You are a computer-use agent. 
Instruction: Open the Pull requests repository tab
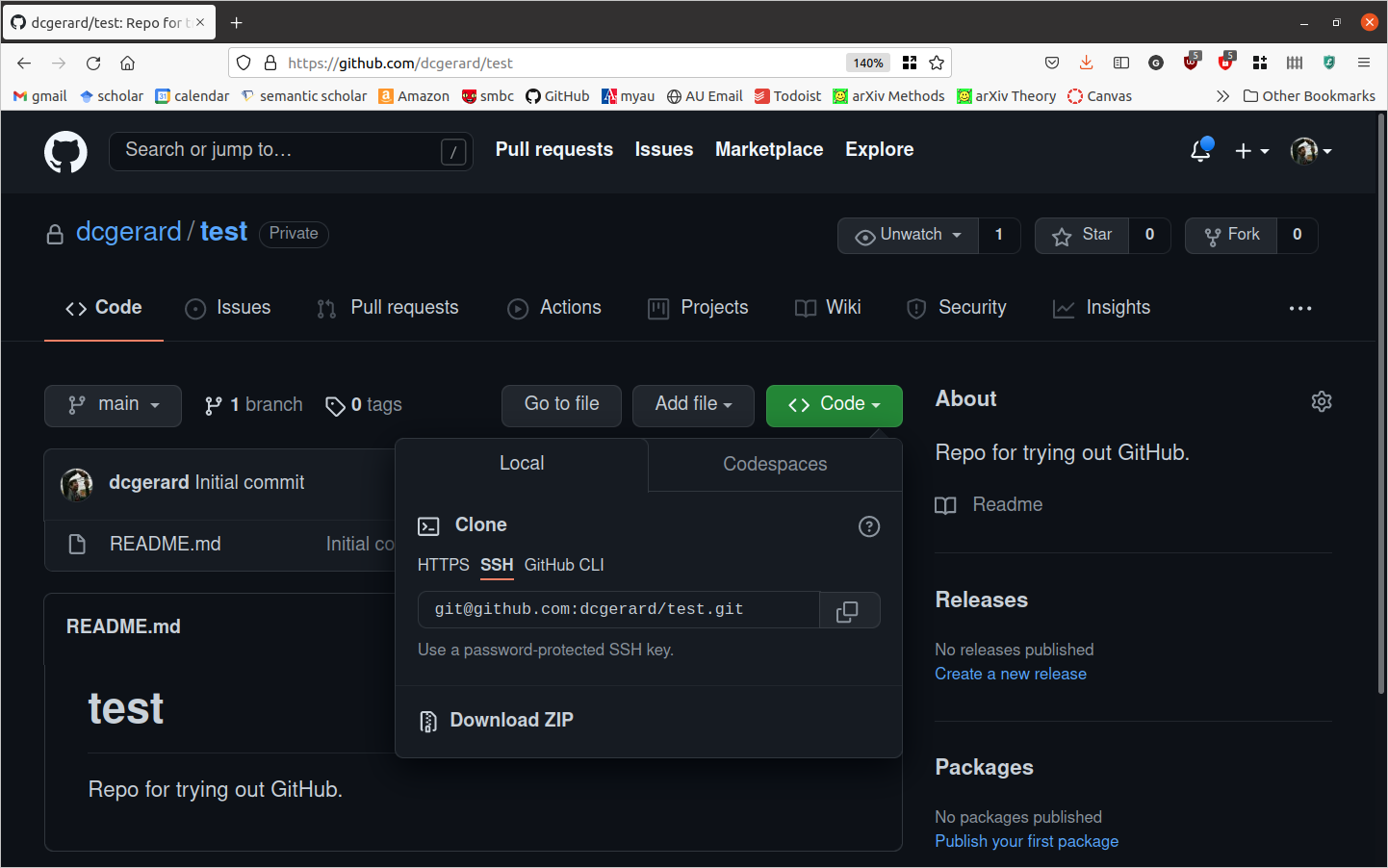[x=388, y=308]
